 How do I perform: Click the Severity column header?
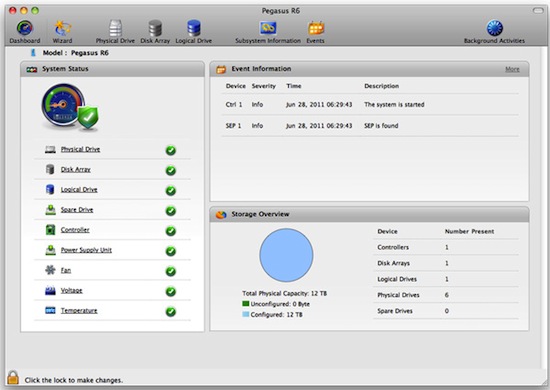pyautogui.click(x=264, y=86)
